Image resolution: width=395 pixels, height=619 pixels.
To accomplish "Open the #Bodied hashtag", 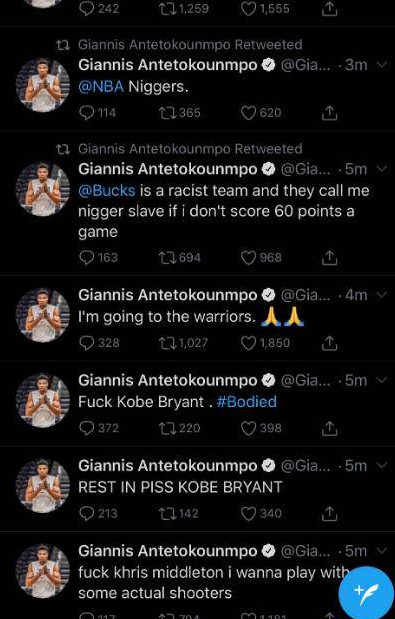I will tap(247, 402).
